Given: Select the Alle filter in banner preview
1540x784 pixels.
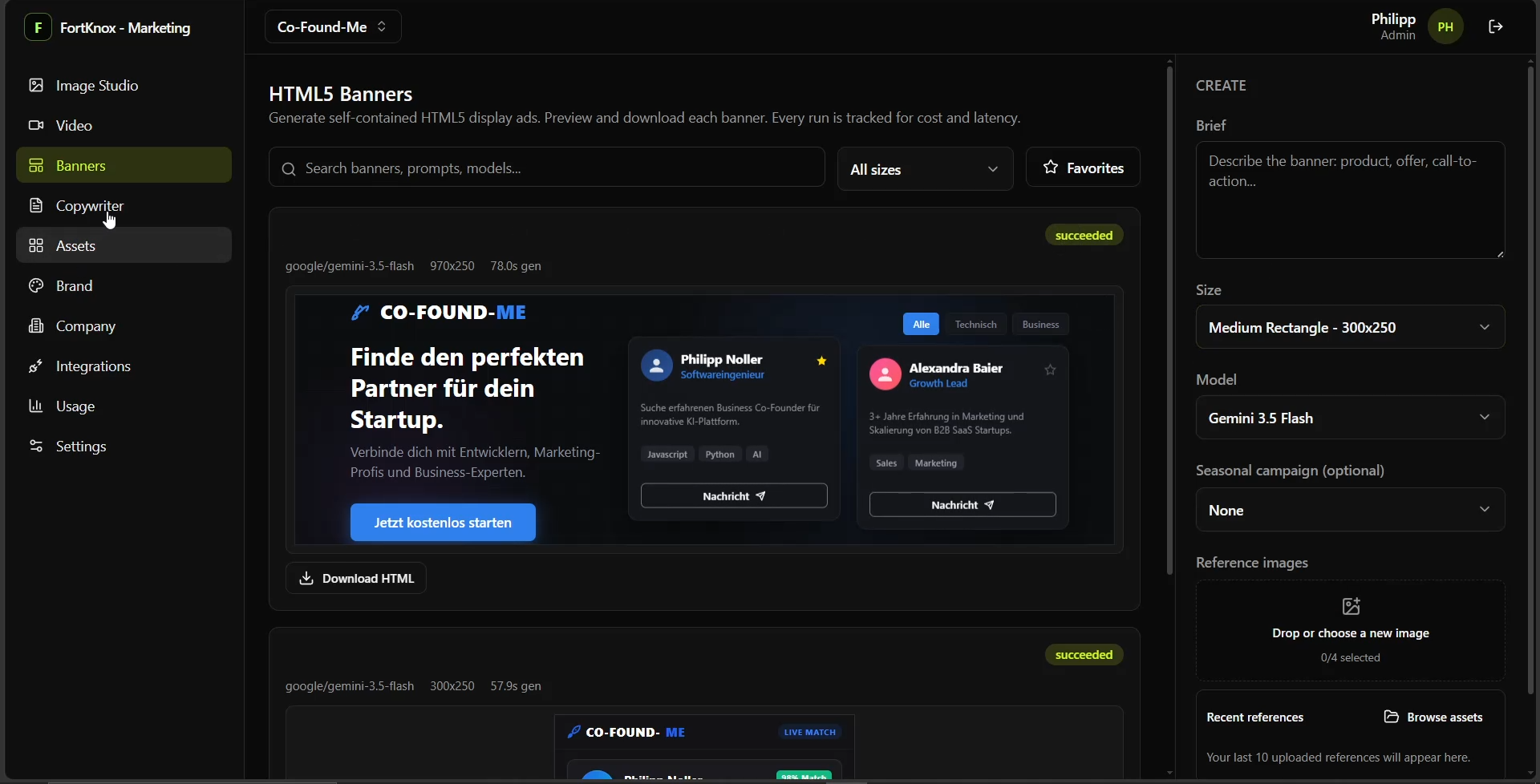Looking at the screenshot, I should (921, 325).
